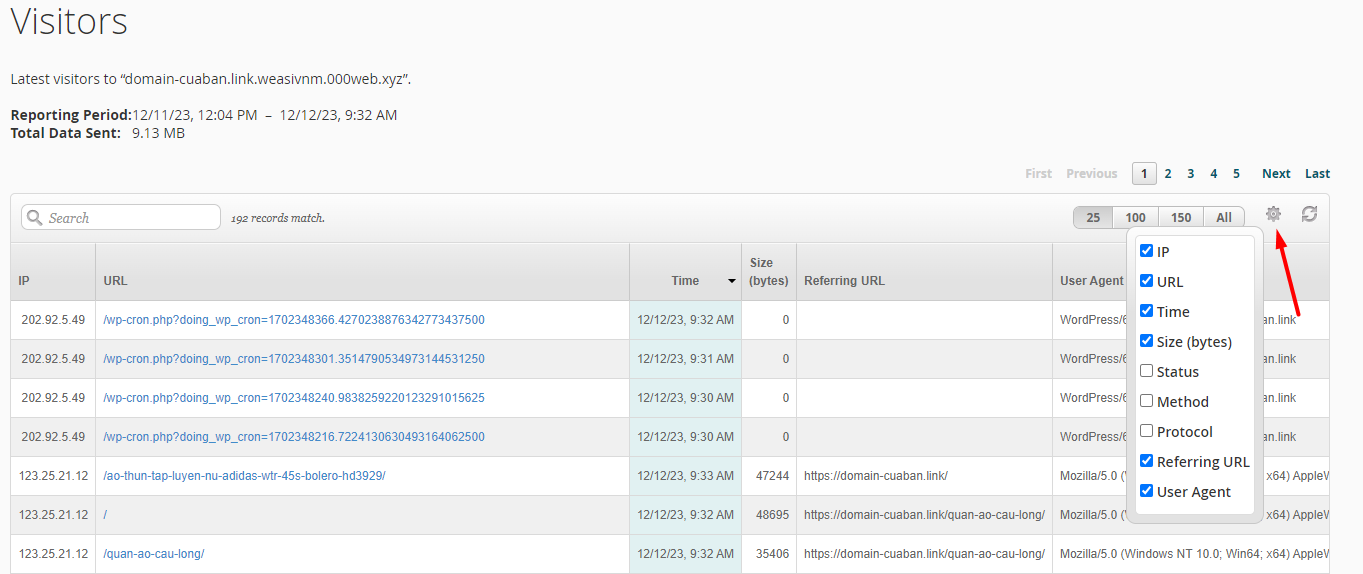Screen dimensions: 1363x574
Task: Go to page 4
Action: point(1214,174)
